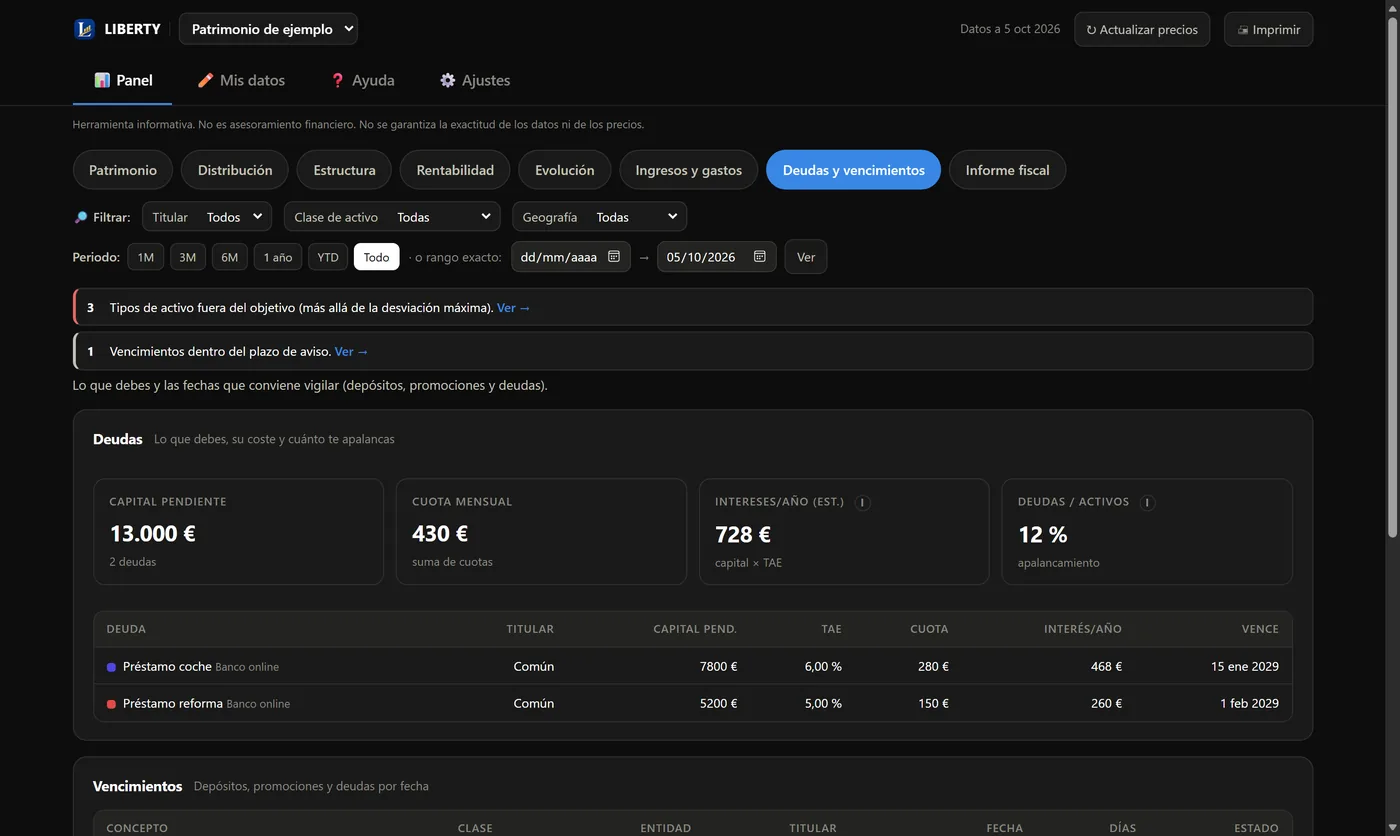The height and width of the screenshot is (836, 1400).
Task: Expand the Clase de activo filter dropdown
Action: [x=392, y=217]
